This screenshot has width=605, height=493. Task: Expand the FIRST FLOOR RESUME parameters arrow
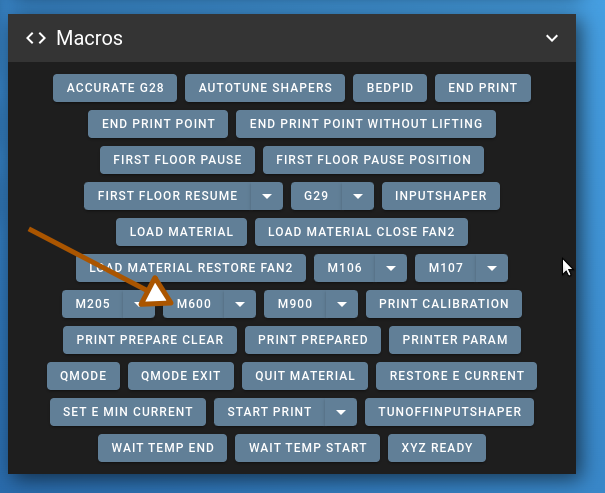(267, 196)
